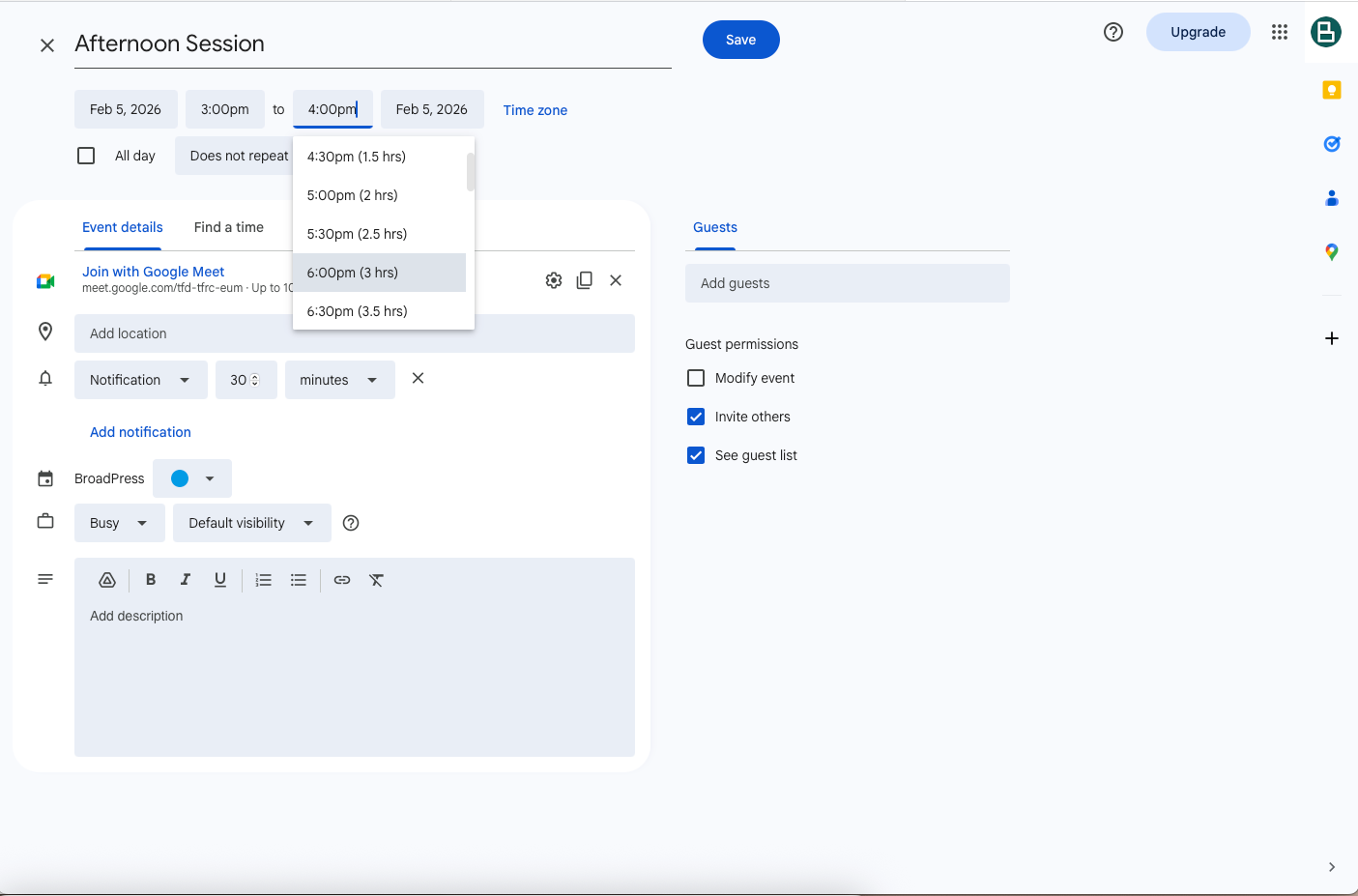Select 6:00pm (3 hrs) end time
The height and width of the screenshot is (896, 1358).
point(379,273)
